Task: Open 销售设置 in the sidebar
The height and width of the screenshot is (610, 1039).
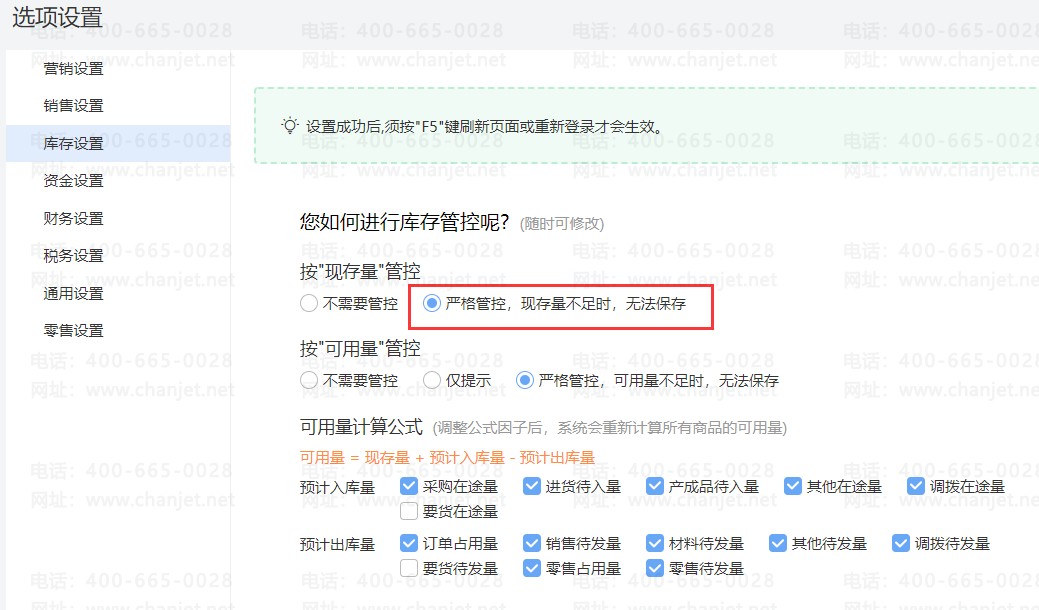Action: click(74, 106)
